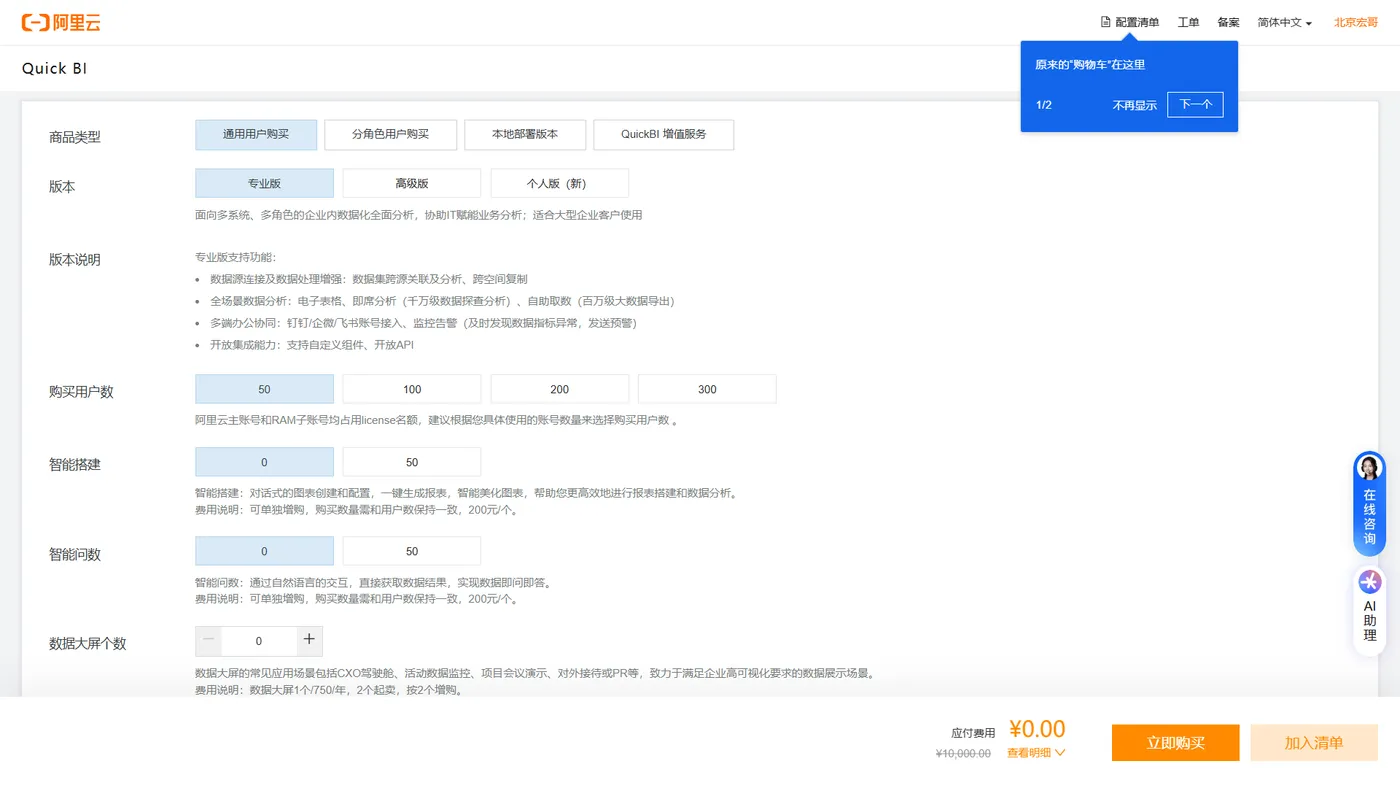Click 立即购买 to buy now
1400x788 pixels.
point(1176,743)
